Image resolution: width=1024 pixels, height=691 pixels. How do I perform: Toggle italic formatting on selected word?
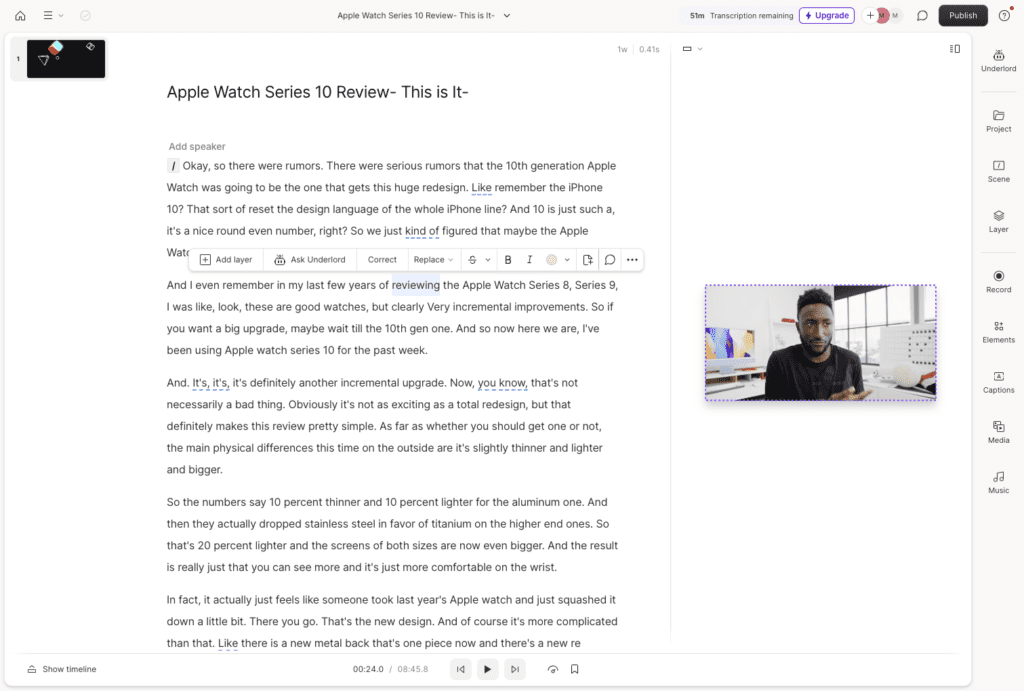[x=530, y=260]
